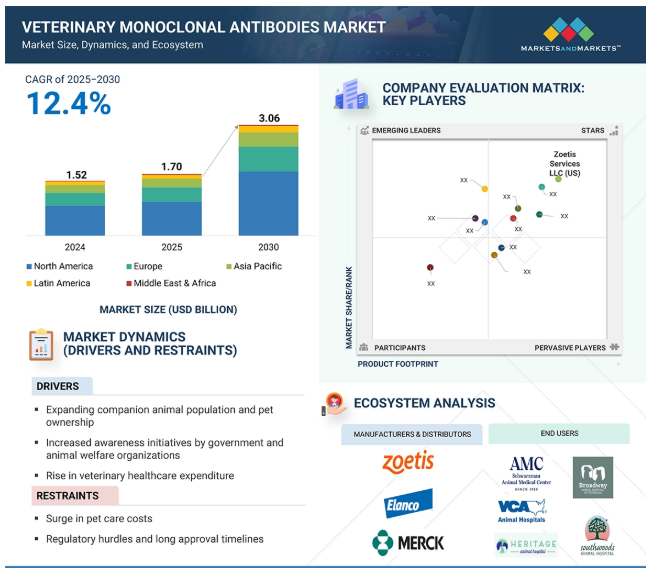646x568 pixels.
Task: Click the Pervasive Players quadrant icon
Action: pos(614,347)
